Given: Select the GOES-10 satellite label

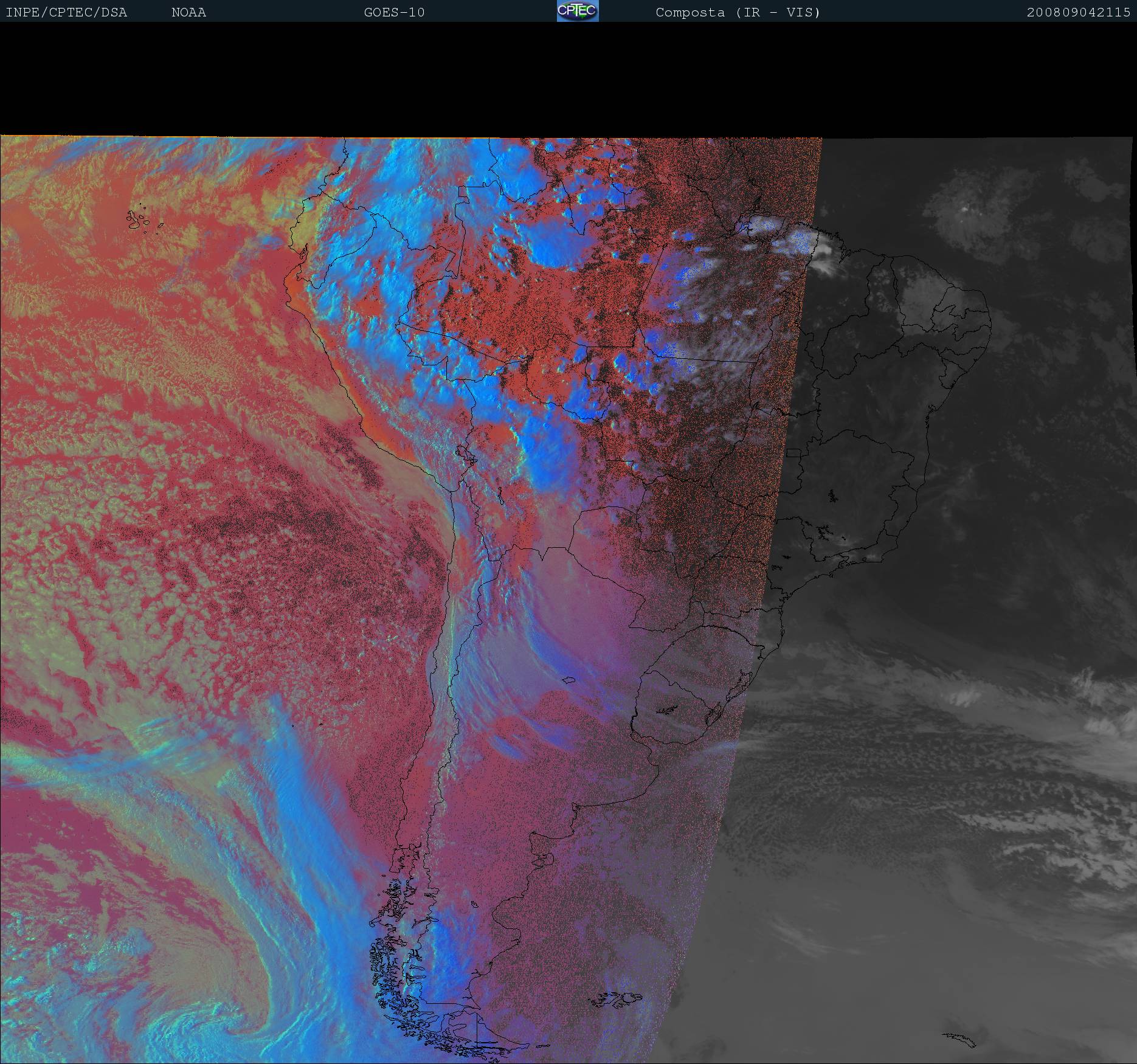Looking at the screenshot, I should click(x=394, y=12).
